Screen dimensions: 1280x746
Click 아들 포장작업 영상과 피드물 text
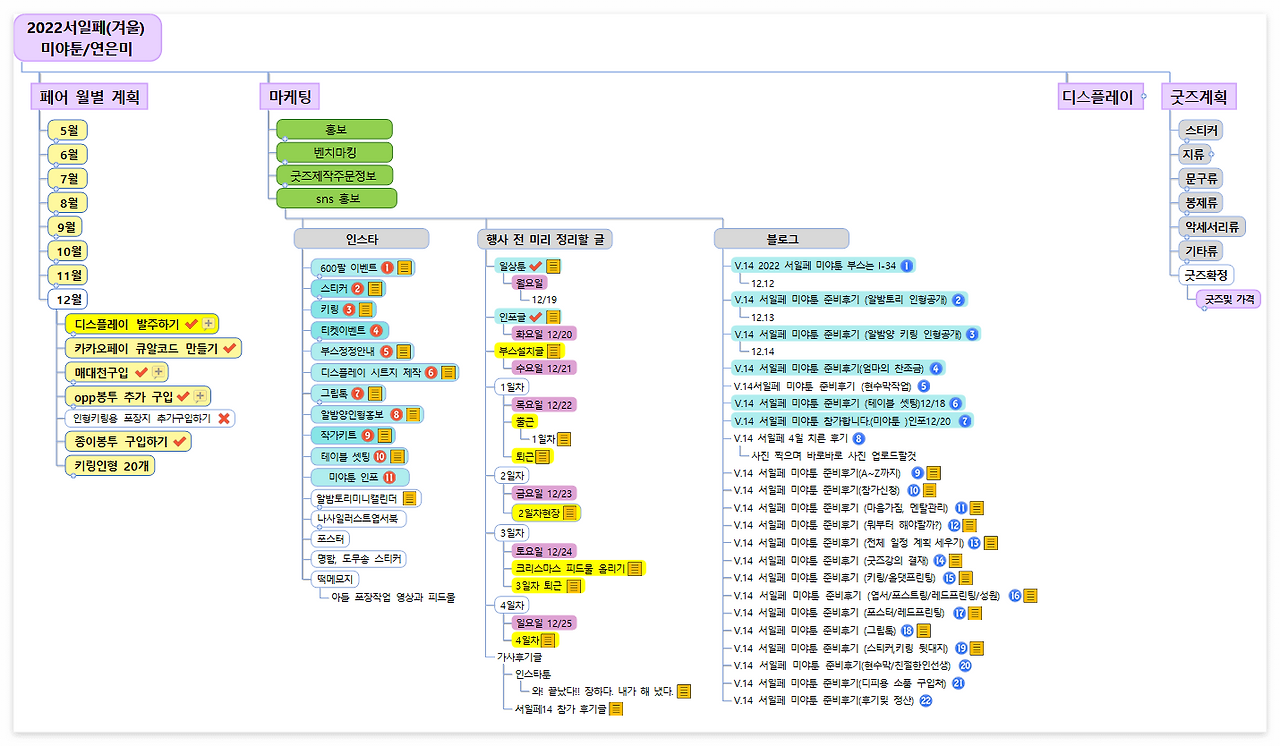[394, 597]
